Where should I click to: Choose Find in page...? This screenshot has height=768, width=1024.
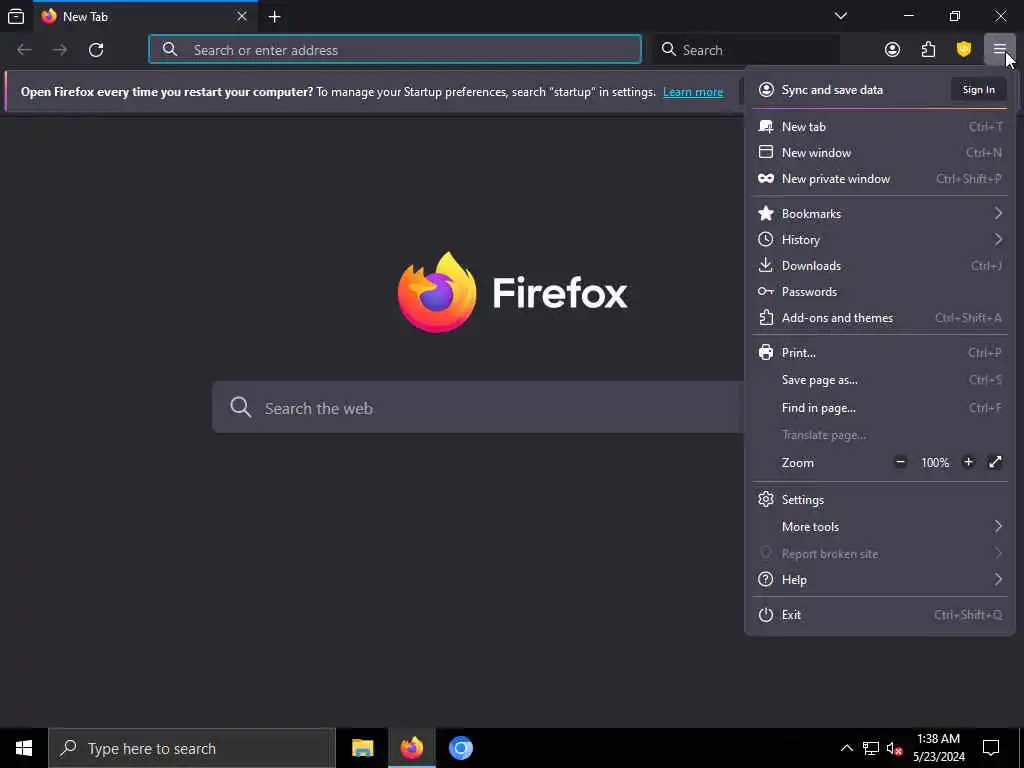pyautogui.click(x=880, y=408)
